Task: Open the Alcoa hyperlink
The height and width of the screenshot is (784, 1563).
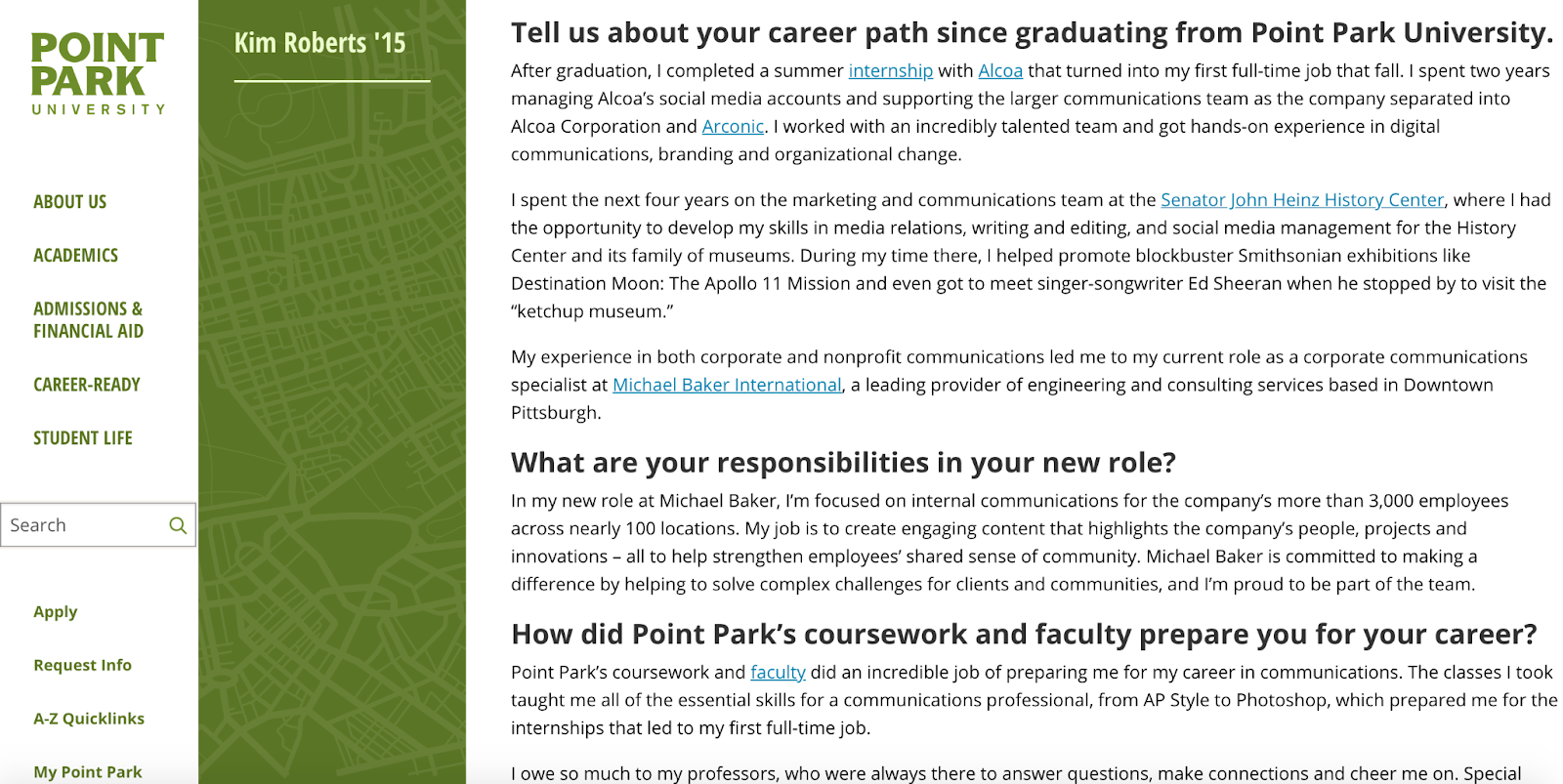Action: (x=1000, y=71)
